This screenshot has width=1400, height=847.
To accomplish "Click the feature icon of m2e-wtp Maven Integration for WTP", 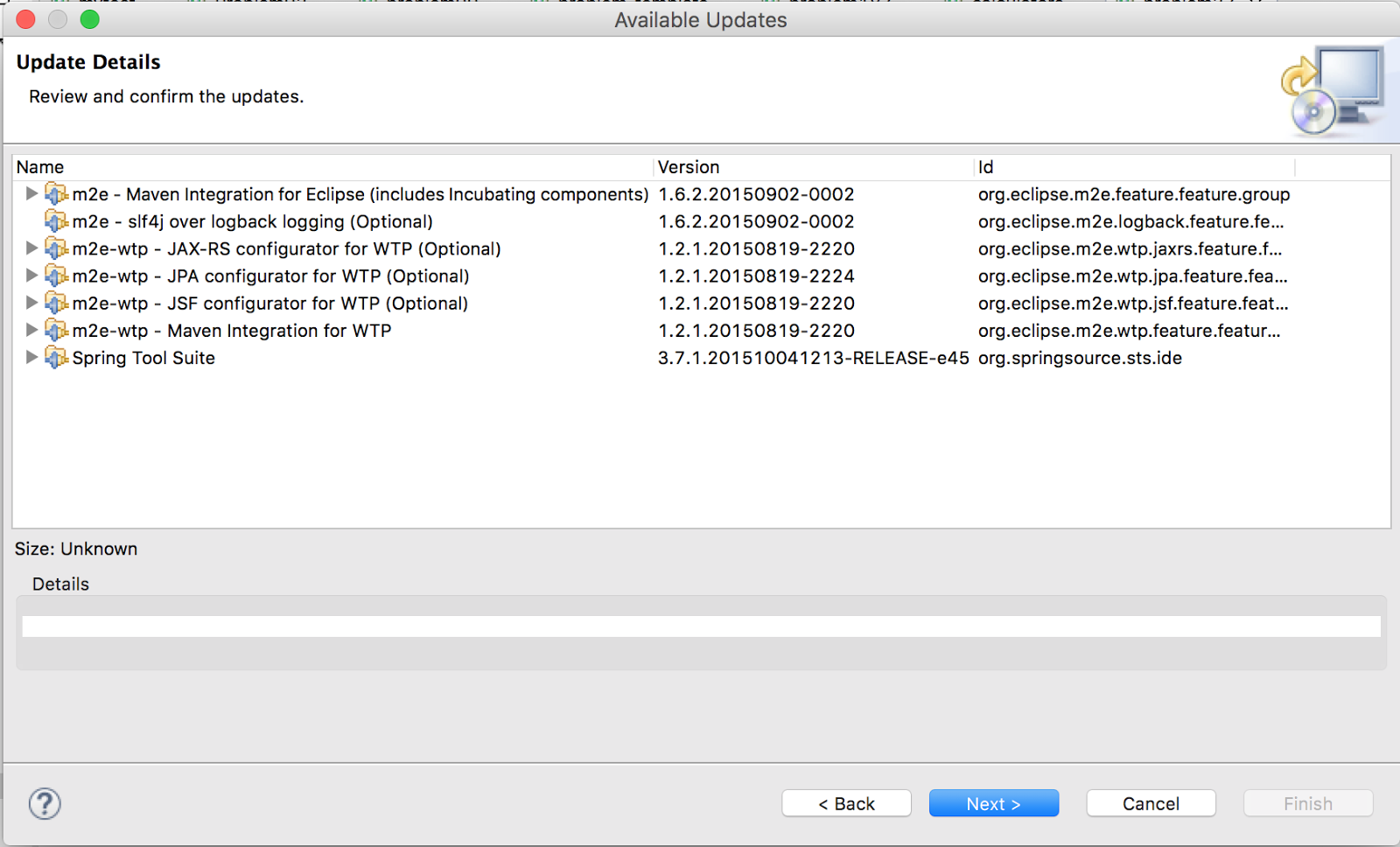I will click(x=57, y=331).
